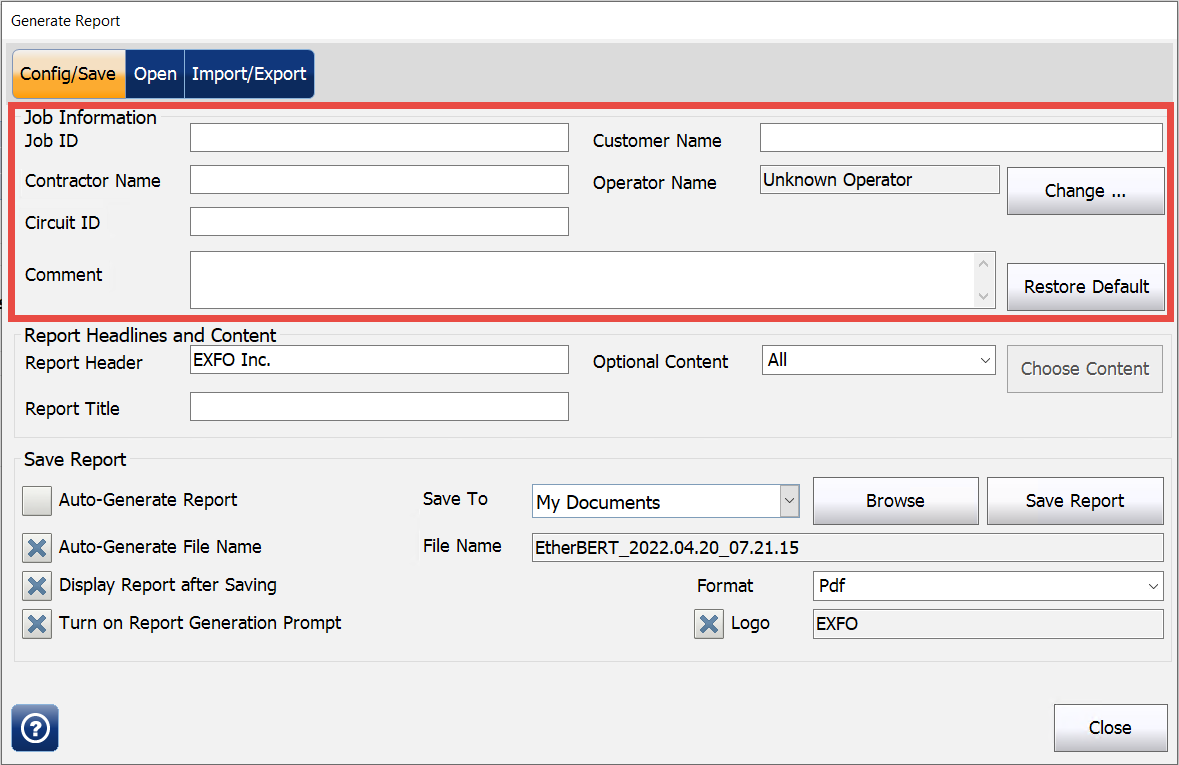Toggle Display Report after Saving checkbox
The image size is (1179, 765).
pyautogui.click(x=37, y=586)
